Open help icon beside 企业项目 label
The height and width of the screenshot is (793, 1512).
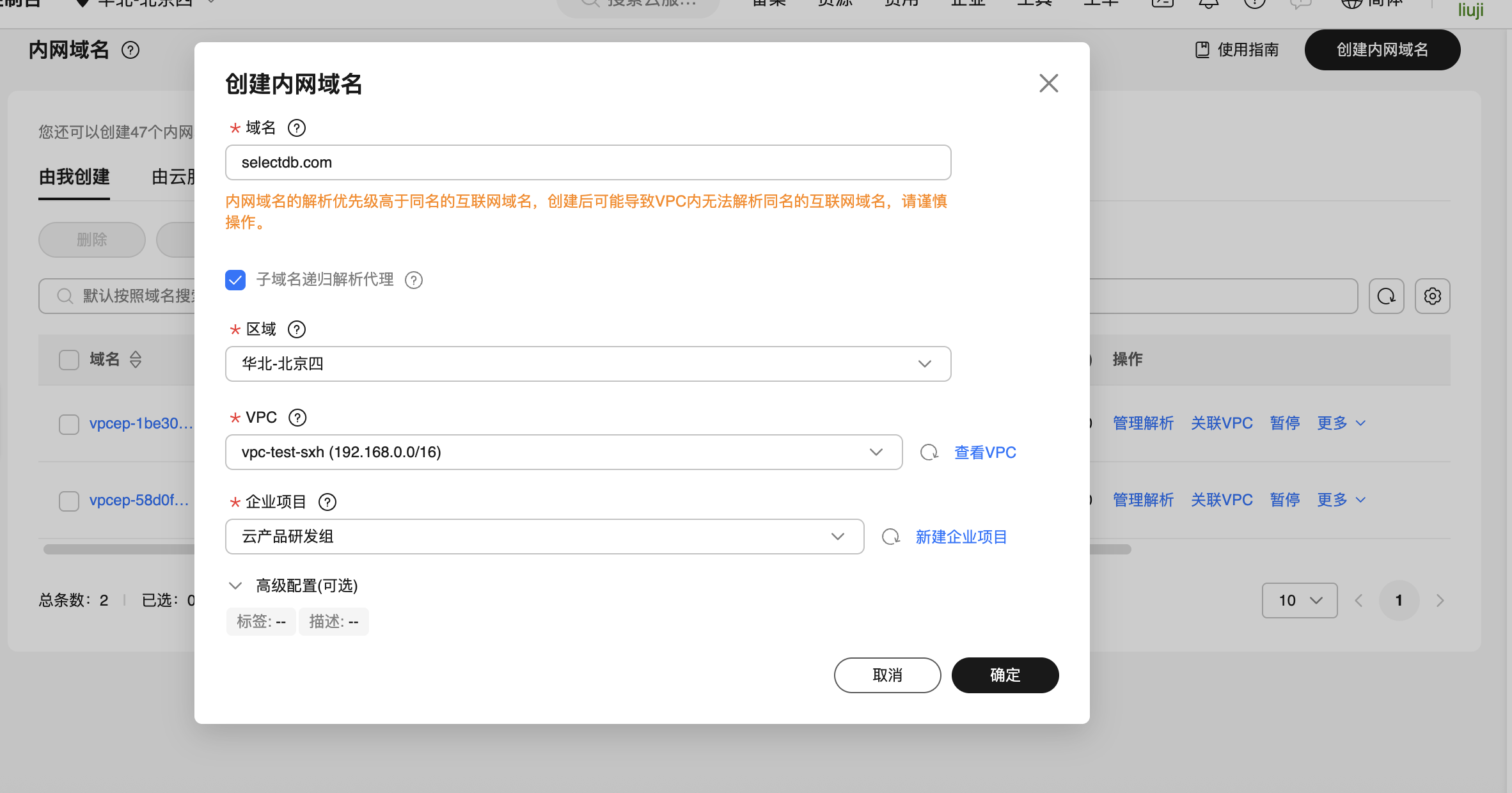tap(327, 502)
